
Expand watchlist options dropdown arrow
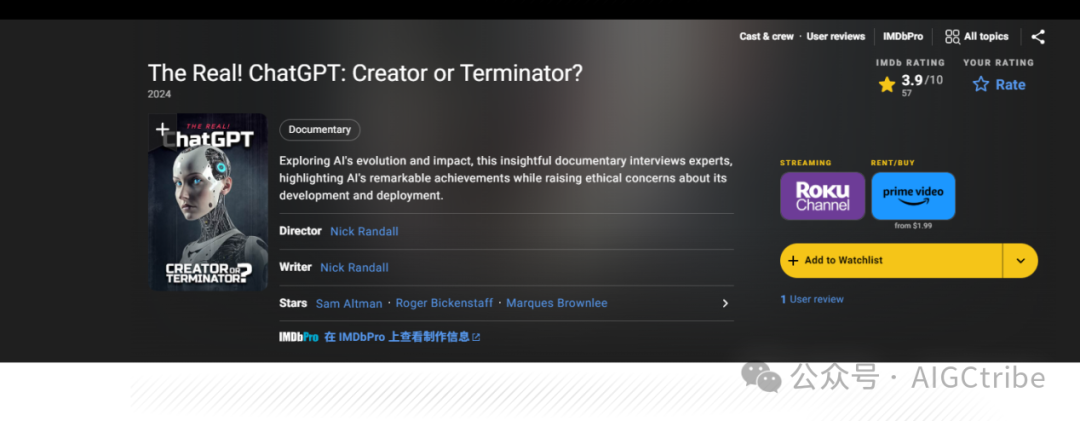(1020, 260)
